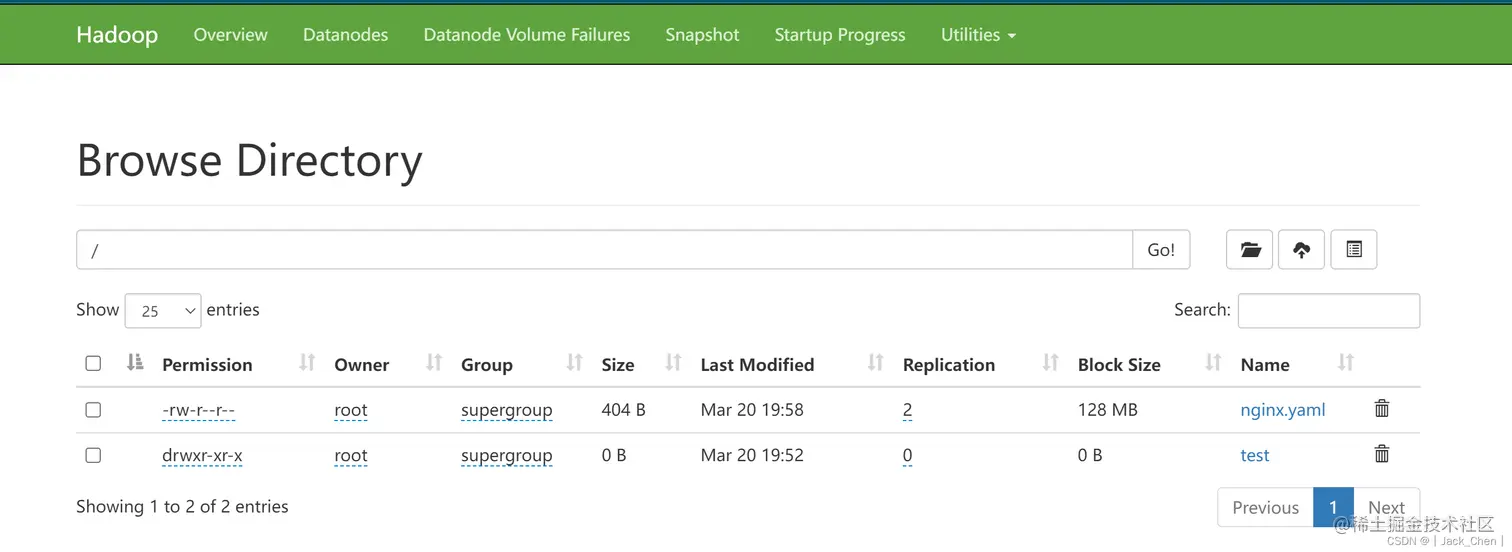Image resolution: width=1512 pixels, height=552 pixels.
Task: Delete the test directory via trash icon
Action: coord(1382,454)
